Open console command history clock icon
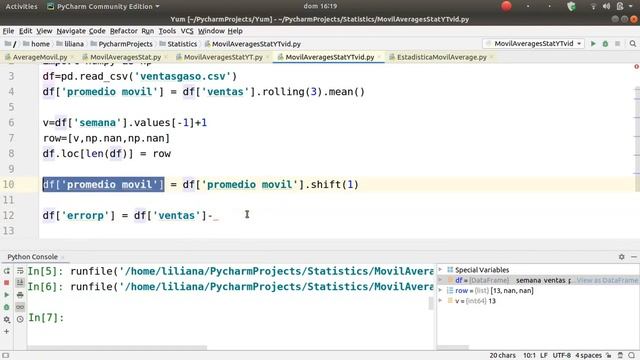Screen dimensions: 640x360 point(20,319)
